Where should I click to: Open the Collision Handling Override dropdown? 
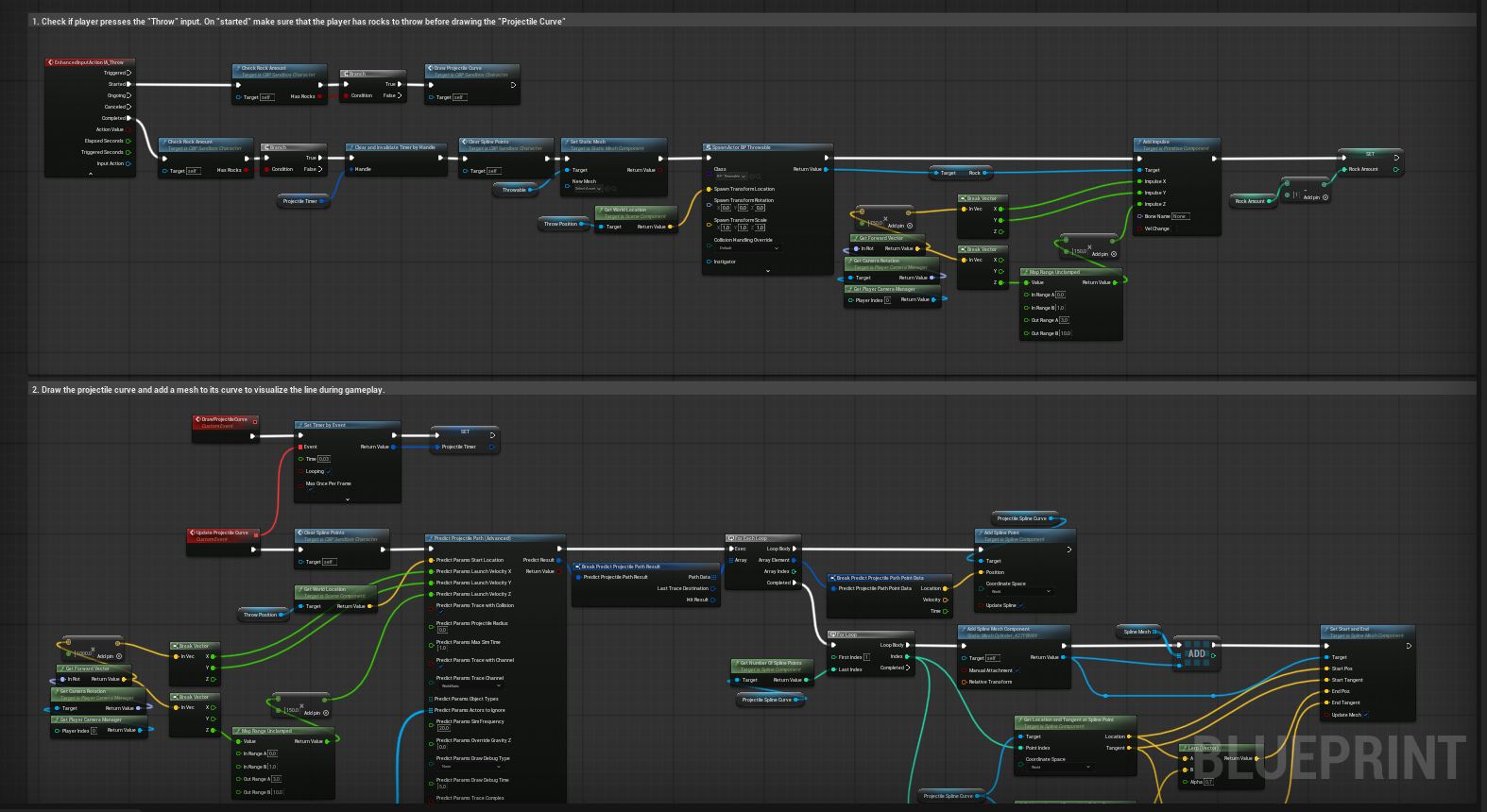coord(746,248)
